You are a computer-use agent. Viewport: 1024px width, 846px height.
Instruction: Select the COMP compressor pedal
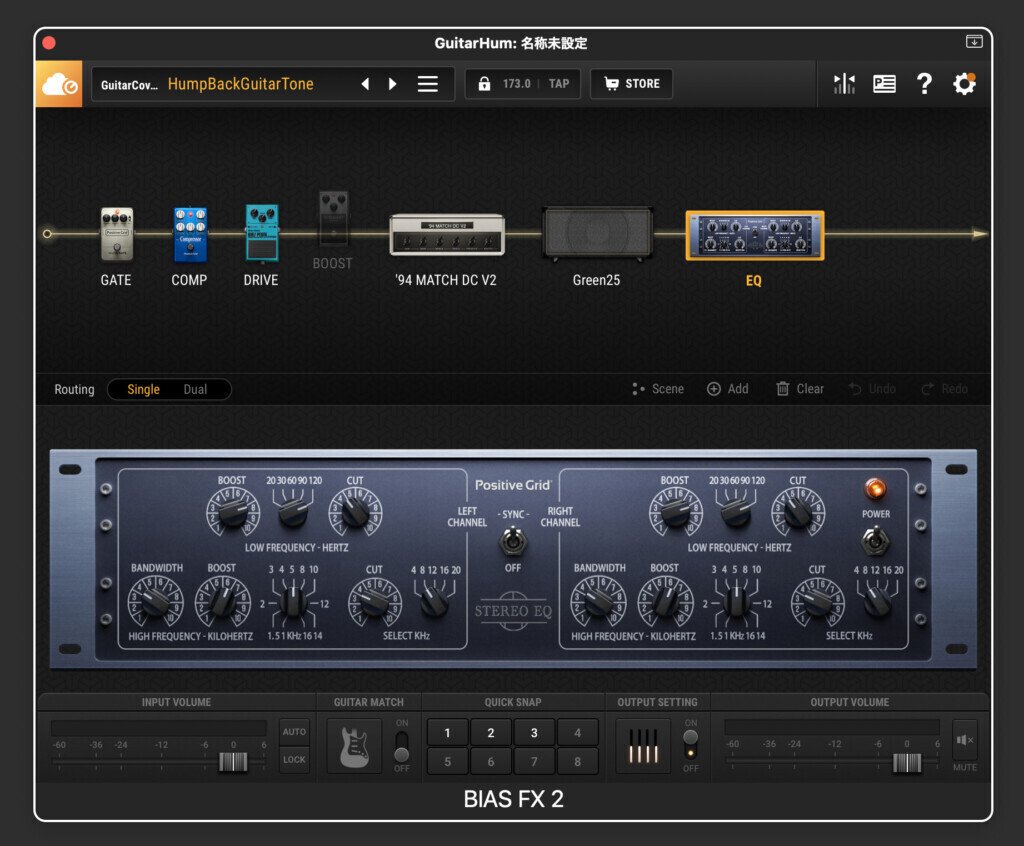coord(190,234)
